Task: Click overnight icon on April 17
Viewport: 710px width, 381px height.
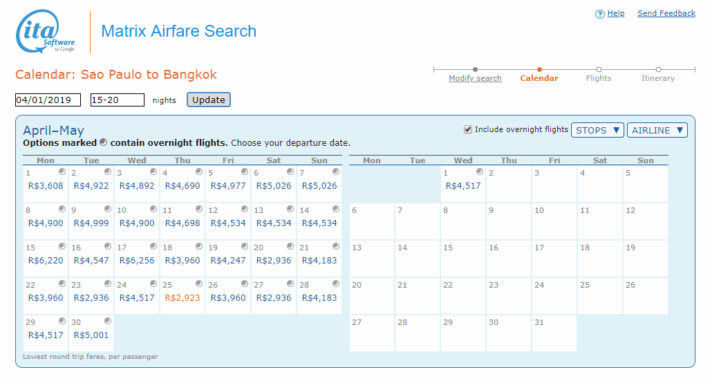Action: (154, 246)
